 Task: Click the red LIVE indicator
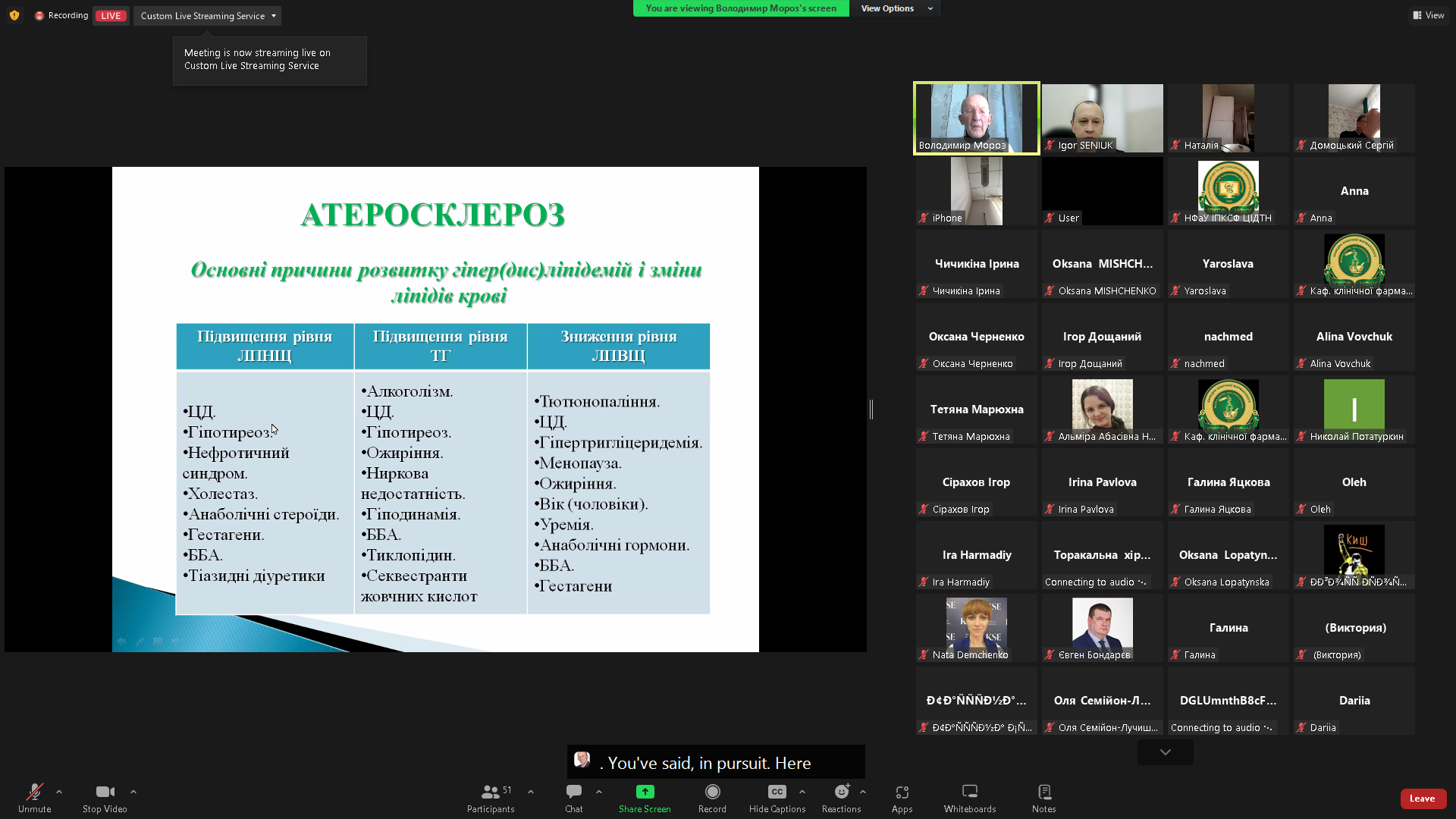pyautogui.click(x=111, y=16)
